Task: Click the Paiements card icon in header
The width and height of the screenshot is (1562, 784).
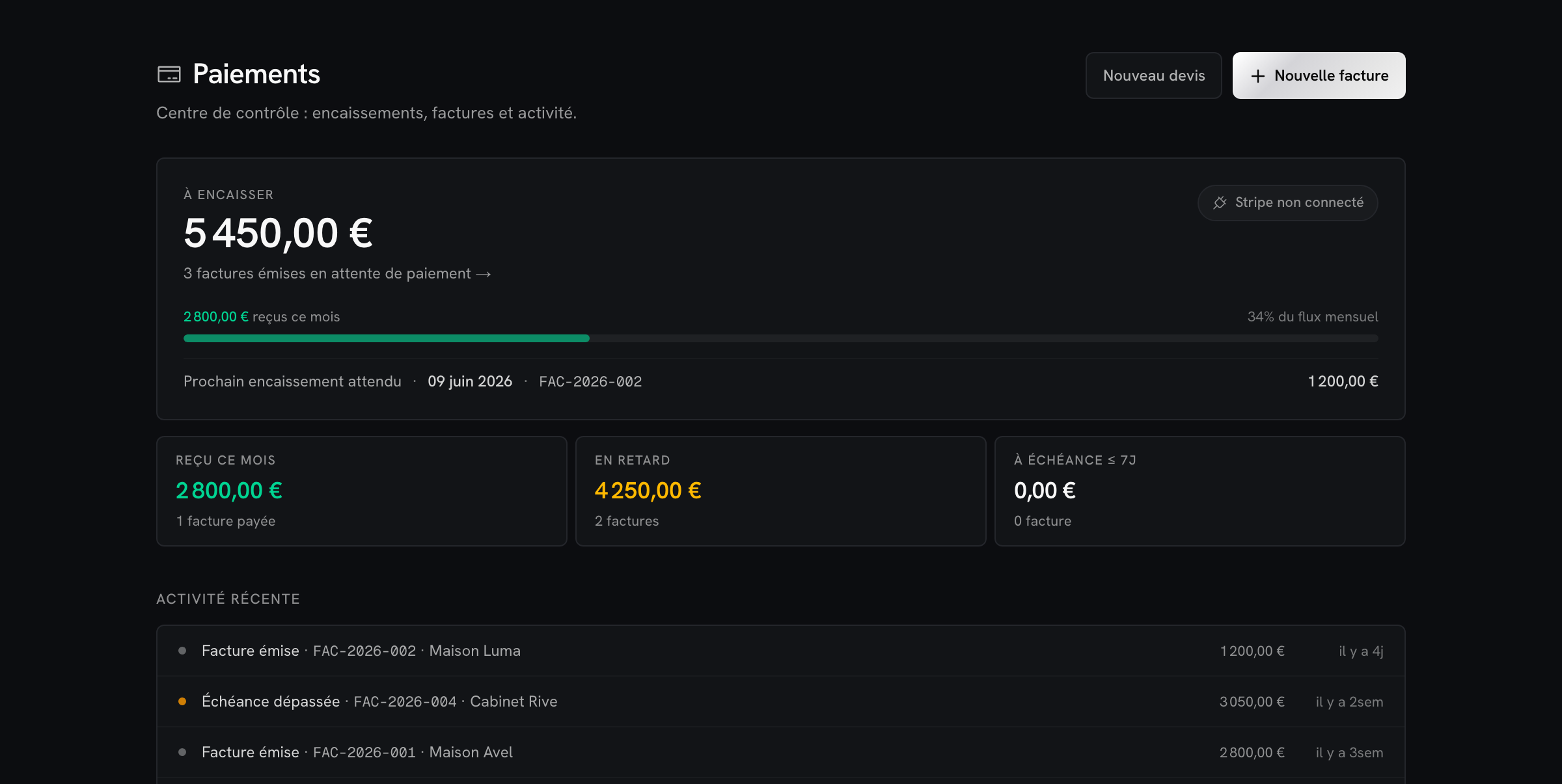Action: (x=169, y=74)
